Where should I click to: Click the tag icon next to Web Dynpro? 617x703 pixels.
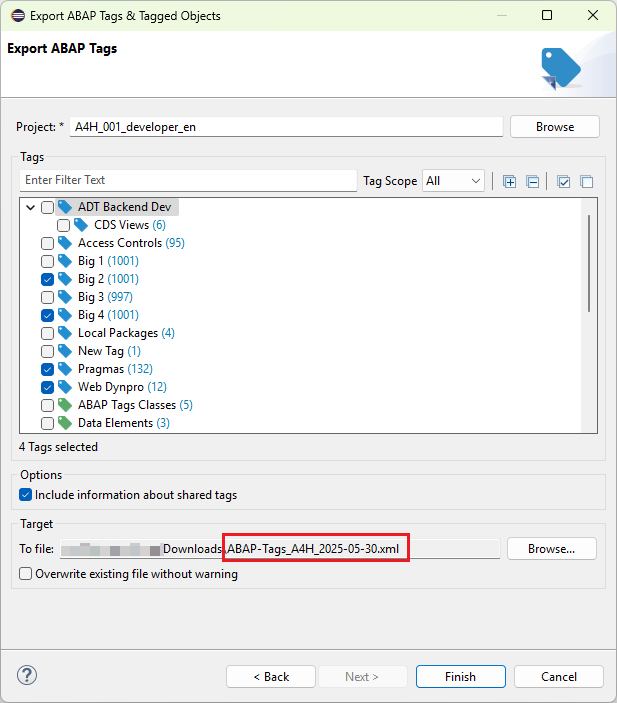pyautogui.click(x=65, y=386)
